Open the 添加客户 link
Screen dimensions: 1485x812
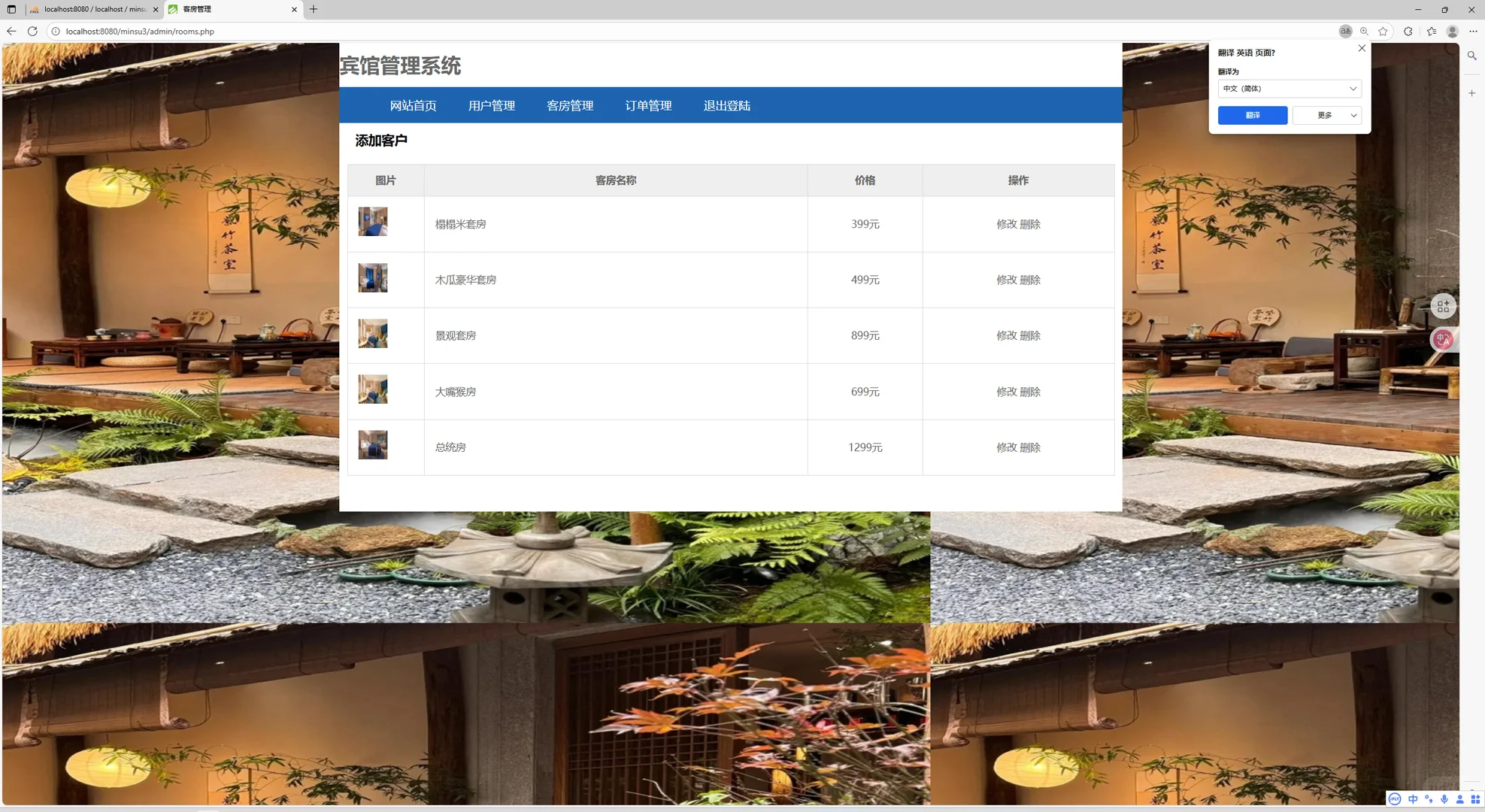pos(381,140)
